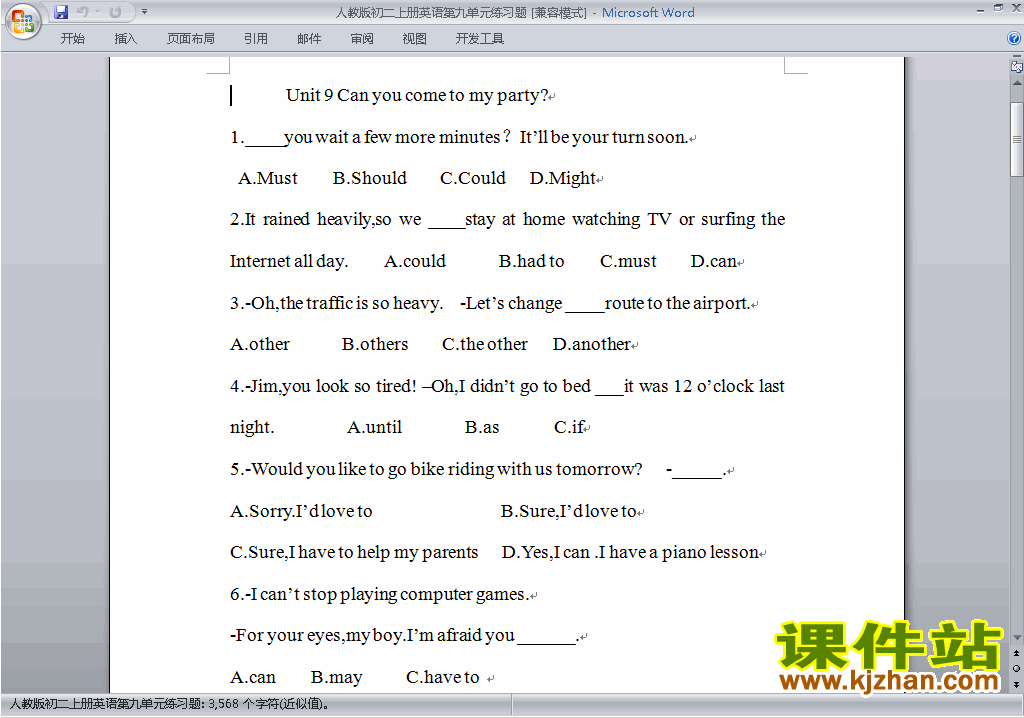Select the 视图 ribbon tab
The width and height of the screenshot is (1024, 718).
pos(415,39)
